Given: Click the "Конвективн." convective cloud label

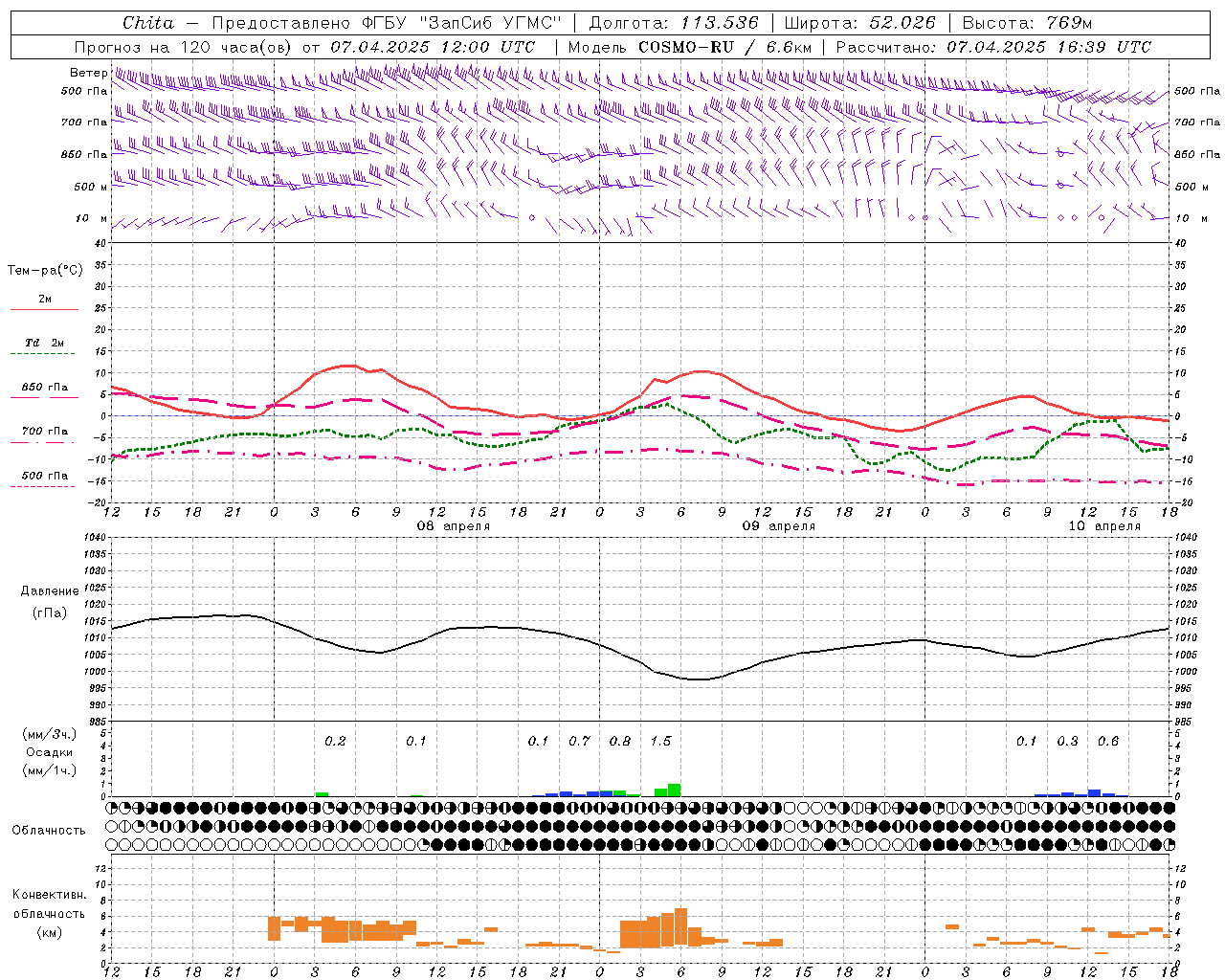Looking at the screenshot, I should (50, 895).
